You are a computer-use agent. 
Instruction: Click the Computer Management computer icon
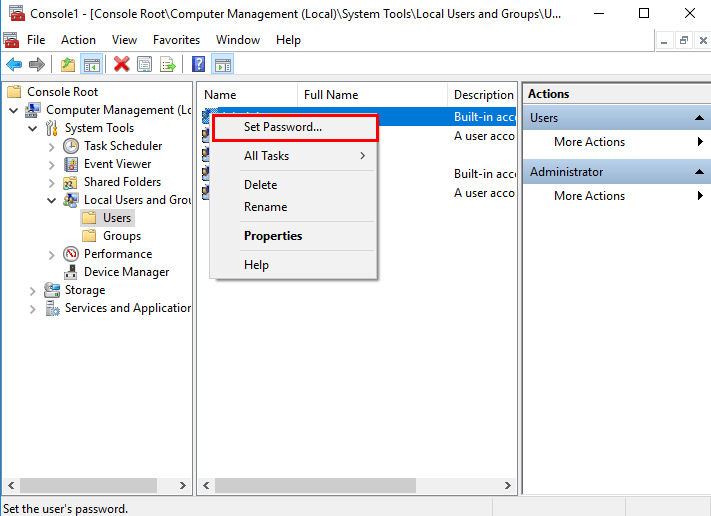[x=33, y=110]
